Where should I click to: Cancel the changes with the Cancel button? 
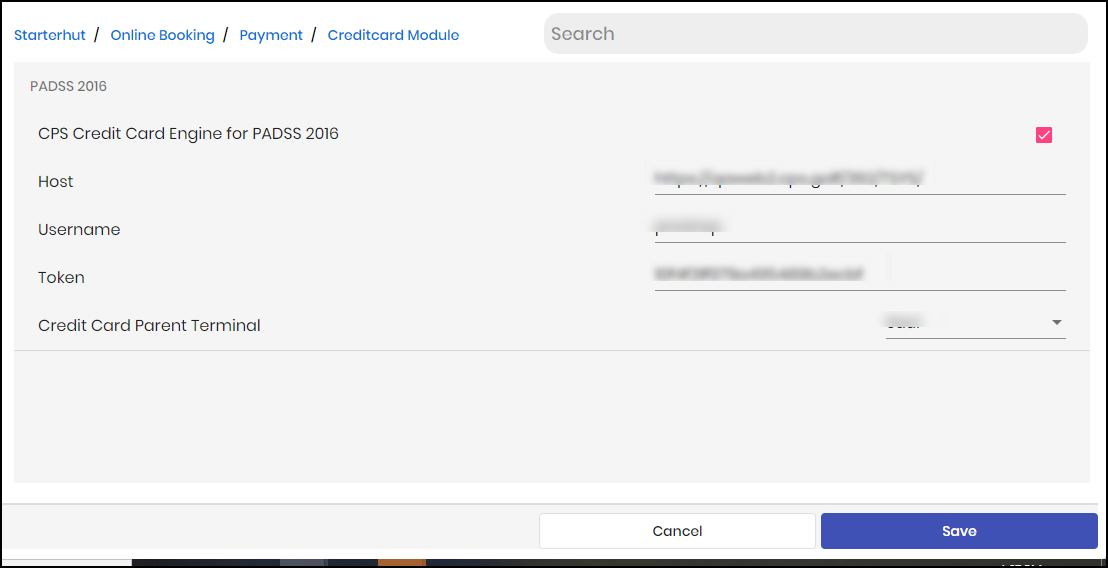click(677, 531)
